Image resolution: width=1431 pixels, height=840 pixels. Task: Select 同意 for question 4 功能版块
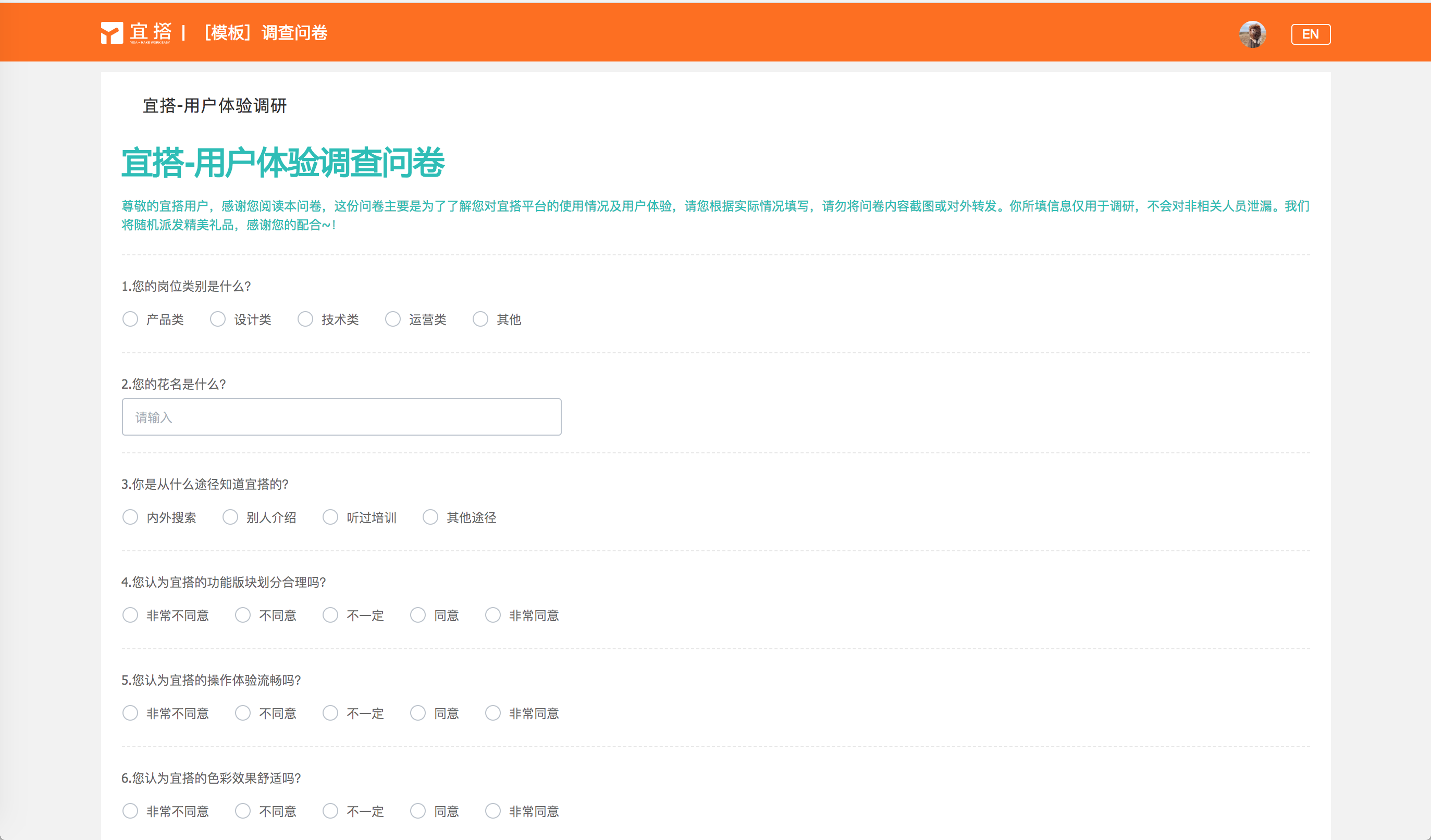pos(418,615)
